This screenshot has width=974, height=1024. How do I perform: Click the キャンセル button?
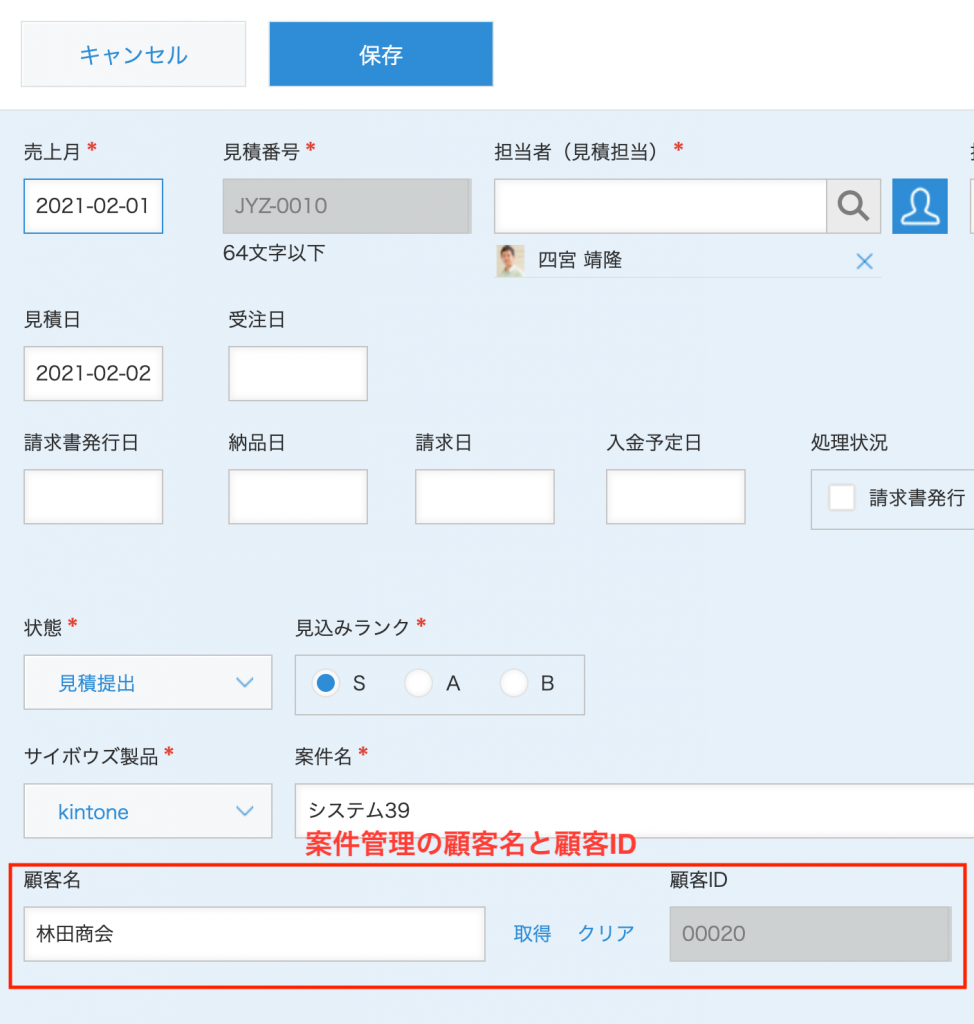pyautogui.click(x=133, y=54)
